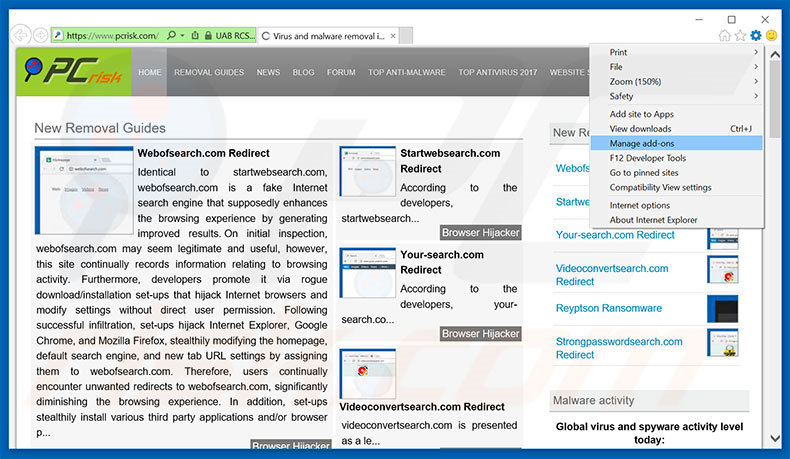The height and width of the screenshot is (459, 790).
Task: Click sidebar Strongpasswordsearch.com thumbnail
Action: pos(722,343)
